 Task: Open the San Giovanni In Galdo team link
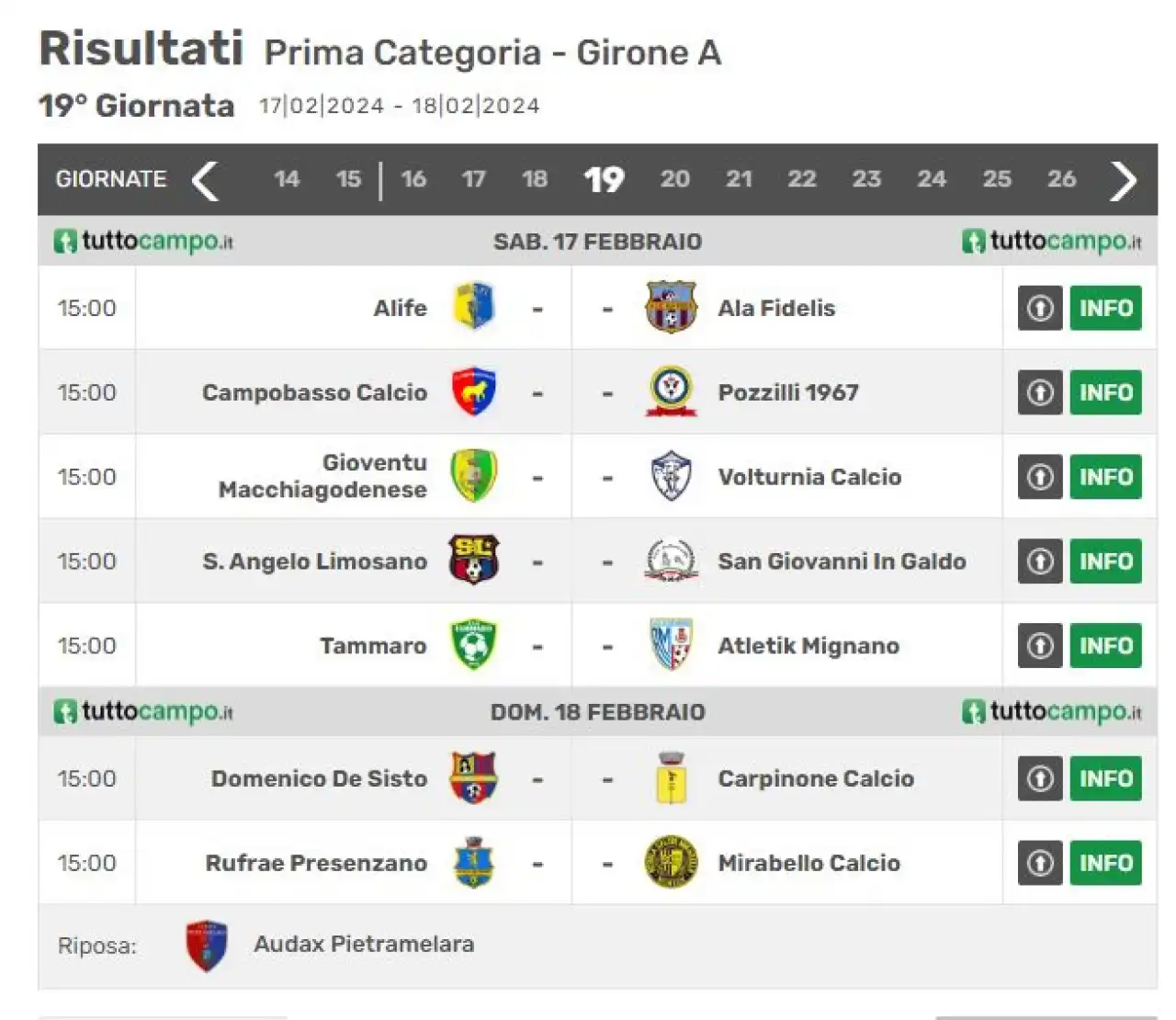(842, 561)
